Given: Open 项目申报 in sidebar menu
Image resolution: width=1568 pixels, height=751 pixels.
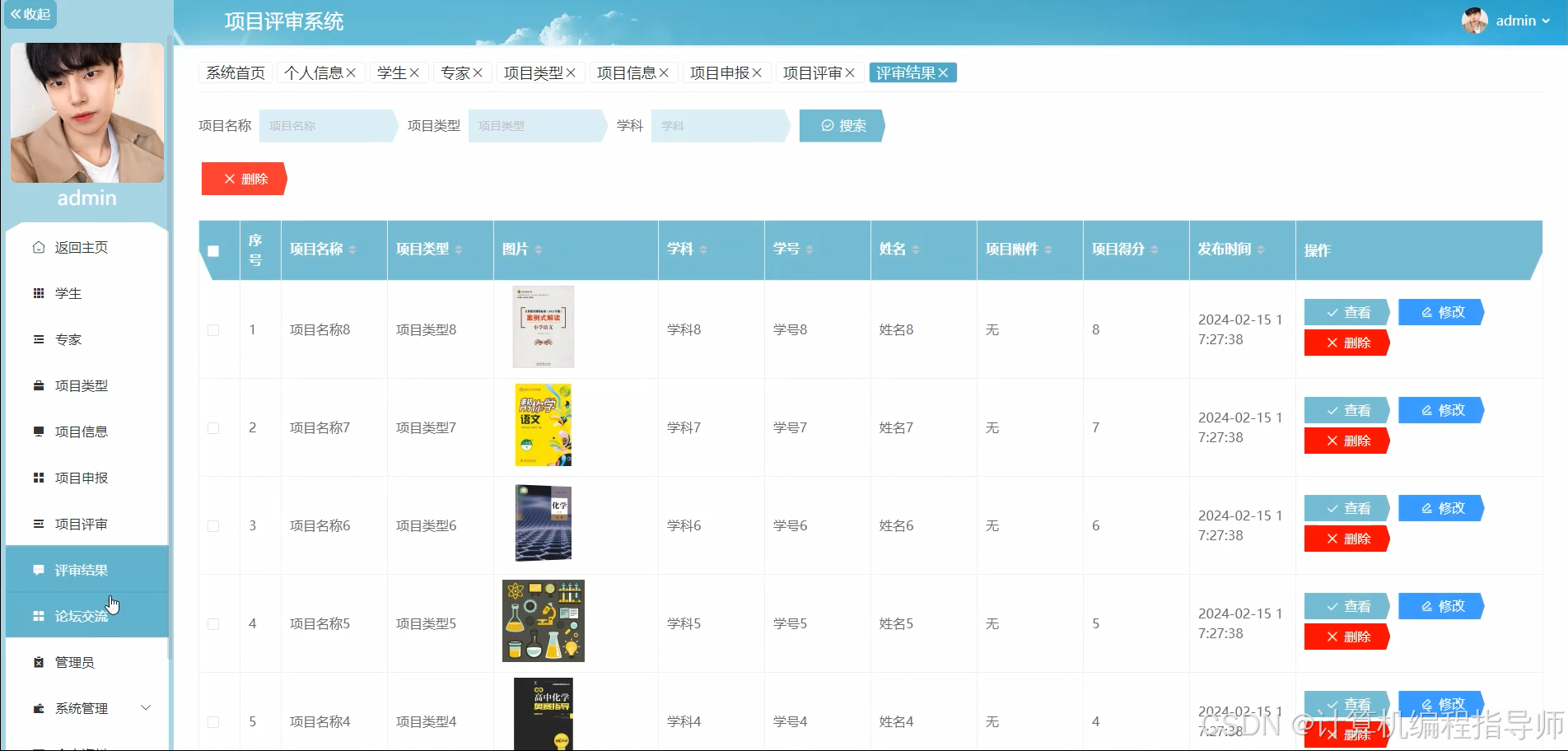Looking at the screenshot, I should click(86, 478).
